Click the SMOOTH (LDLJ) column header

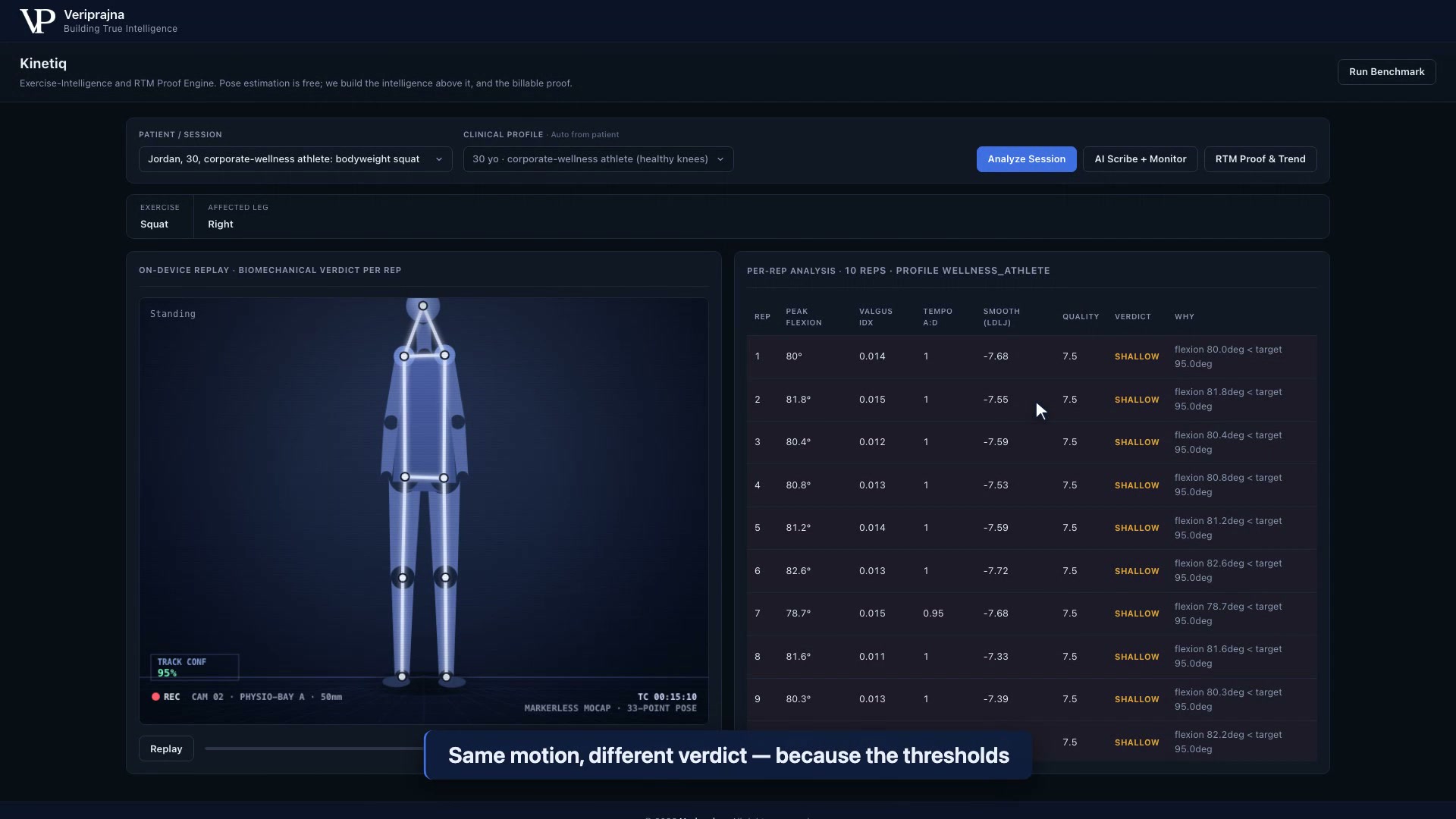click(1002, 317)
